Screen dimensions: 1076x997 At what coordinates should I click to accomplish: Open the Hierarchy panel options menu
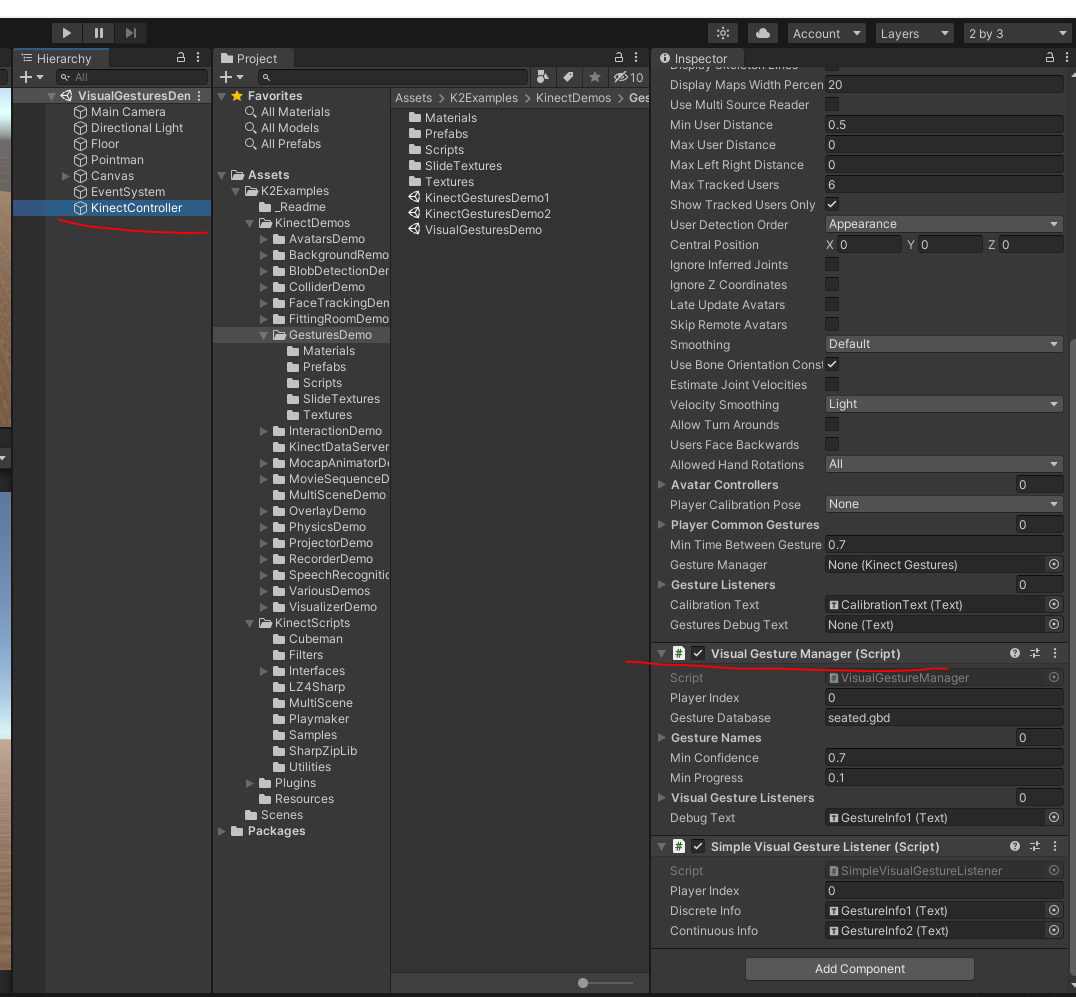[198, 58]
